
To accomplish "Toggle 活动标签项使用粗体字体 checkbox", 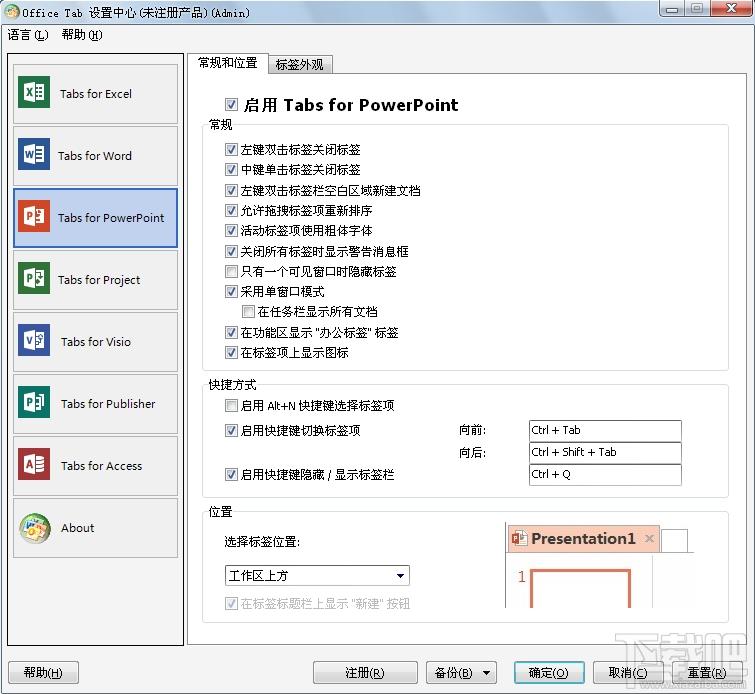I will pyautogui.click(x=231, y=231).
